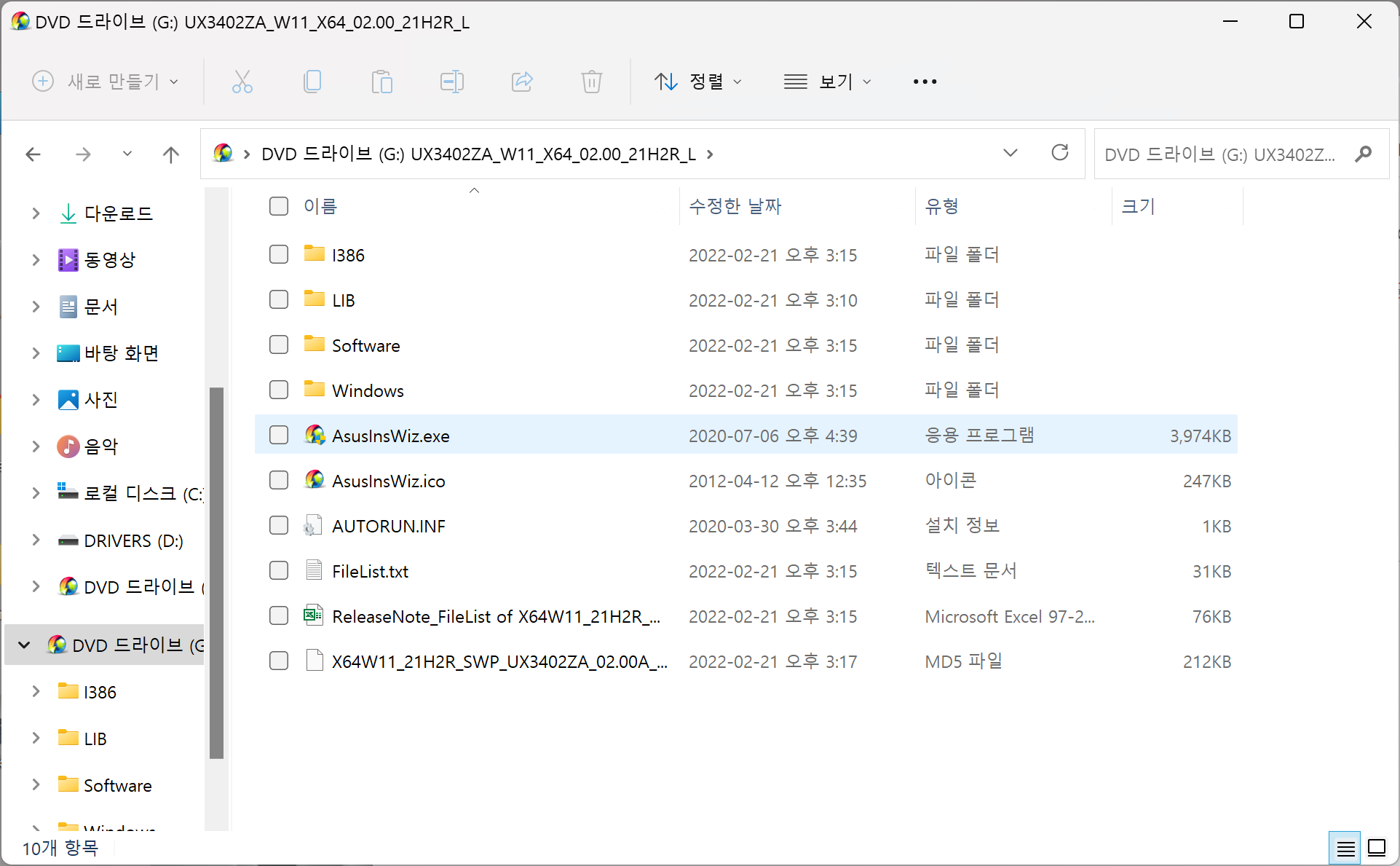Sort by the 수정한 날짜 column header

click(x=735, y=206)
